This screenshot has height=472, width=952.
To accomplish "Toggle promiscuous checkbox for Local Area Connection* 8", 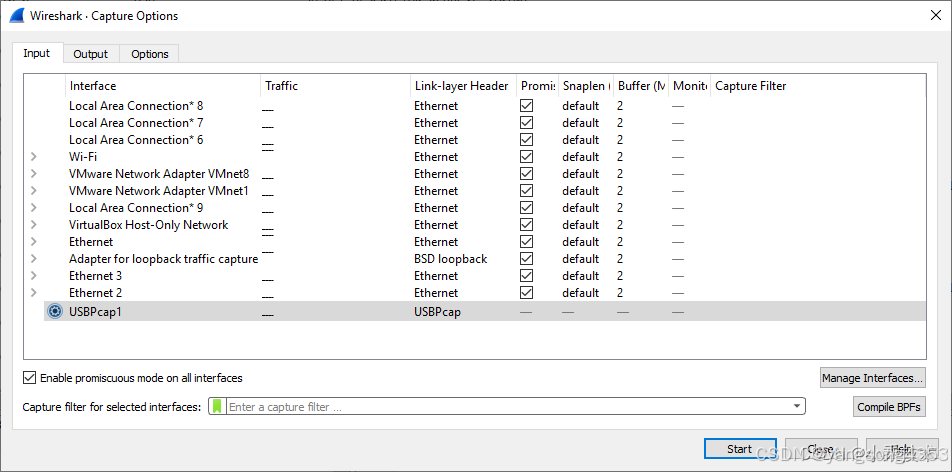I will pos(527,106).
